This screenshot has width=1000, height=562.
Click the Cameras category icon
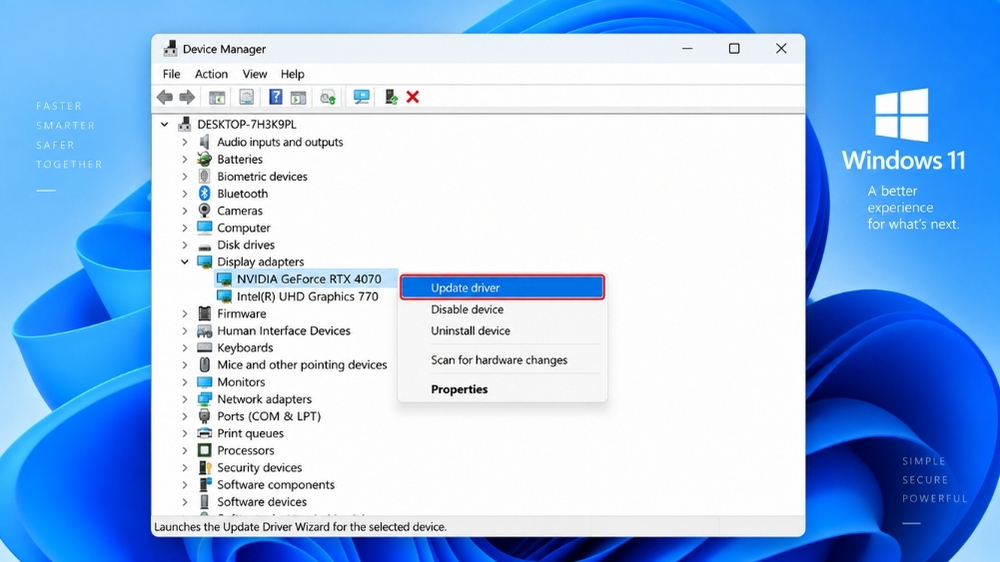(x=204, y=211)
